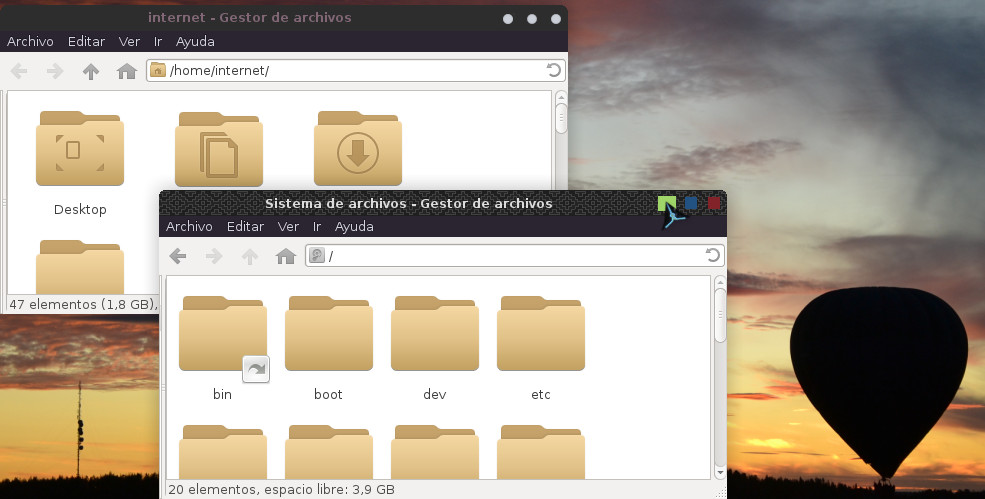This screenshot has height=499, width=985.
Task: Reload /home/internet/ location
Action: (553, 70)
